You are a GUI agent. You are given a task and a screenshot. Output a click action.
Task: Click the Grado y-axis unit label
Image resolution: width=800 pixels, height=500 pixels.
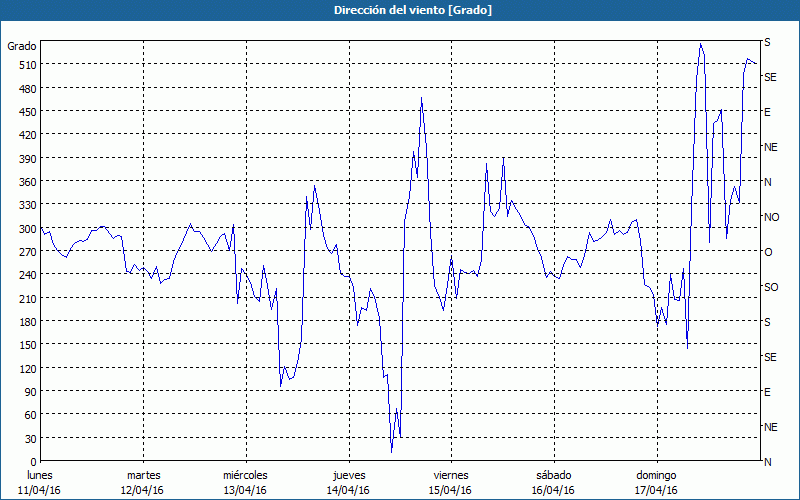tap(22, 46)
